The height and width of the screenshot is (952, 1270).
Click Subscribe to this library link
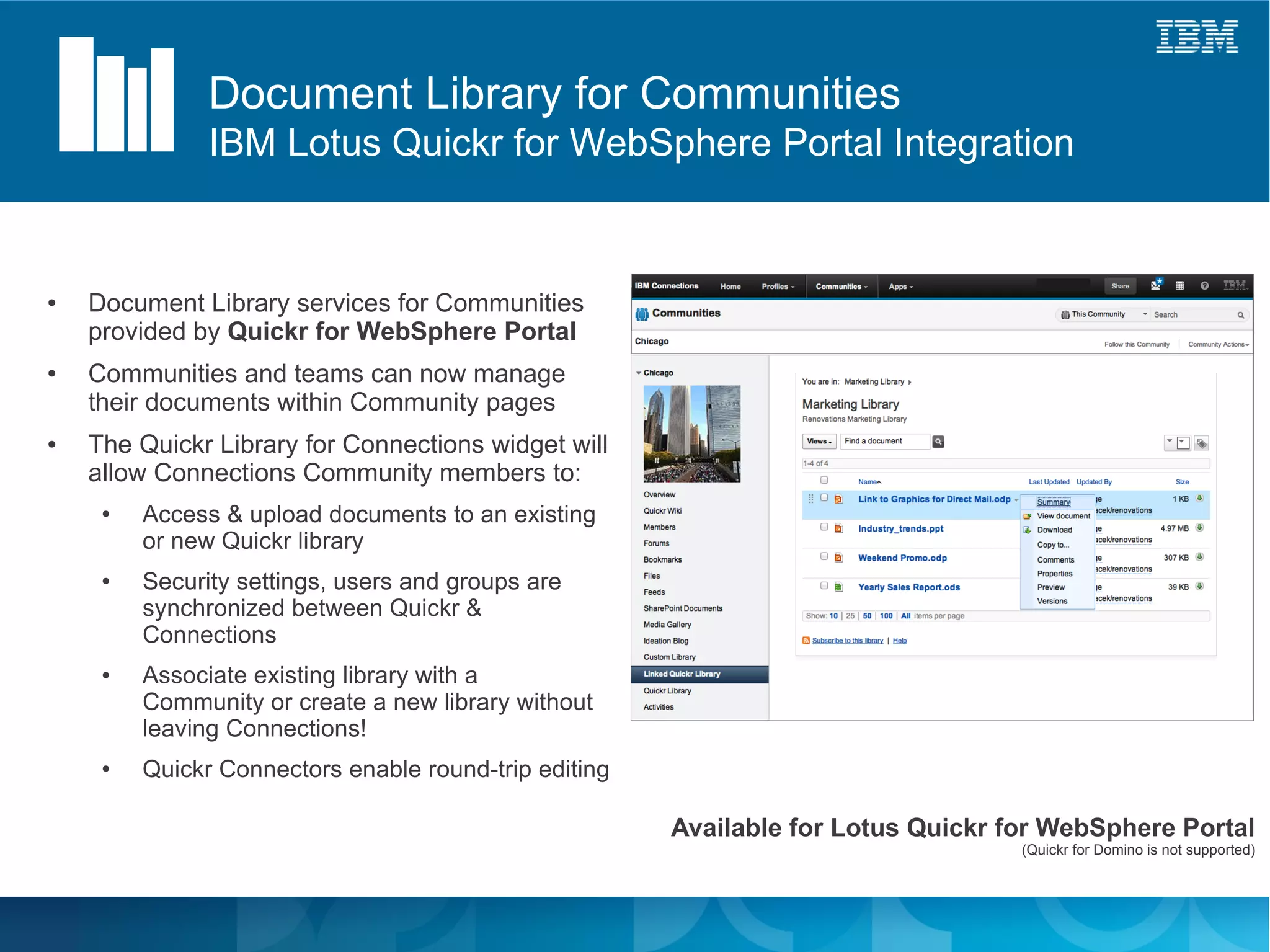coord(848,641)
